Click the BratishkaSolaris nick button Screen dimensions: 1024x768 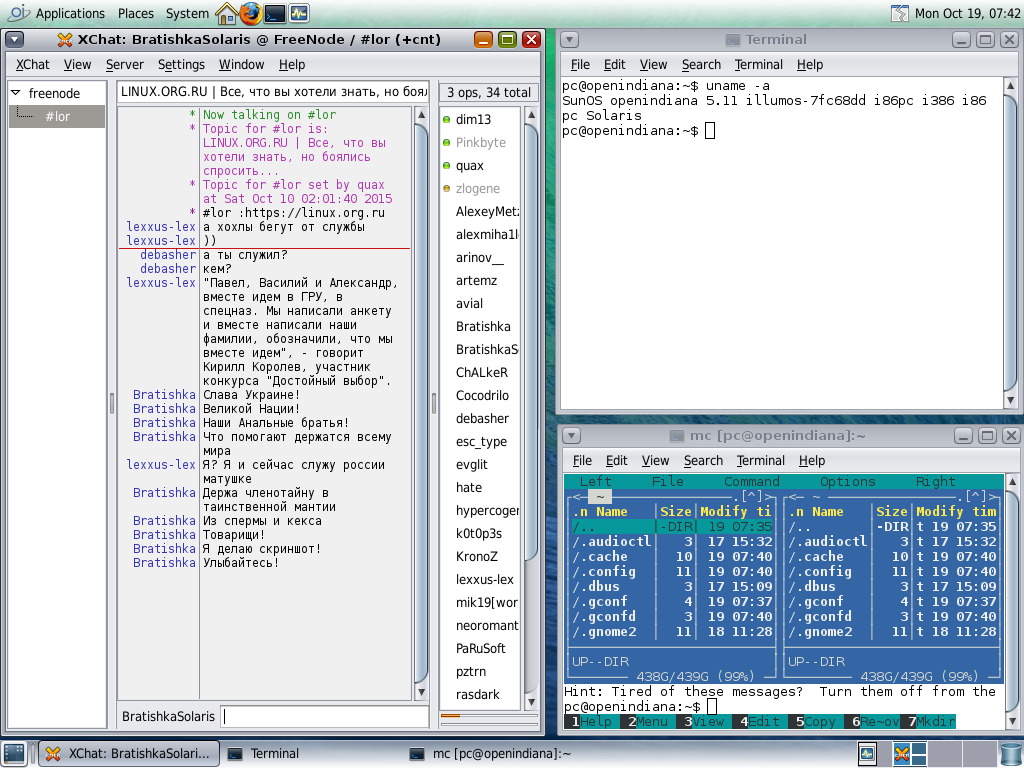click(168, 716)
